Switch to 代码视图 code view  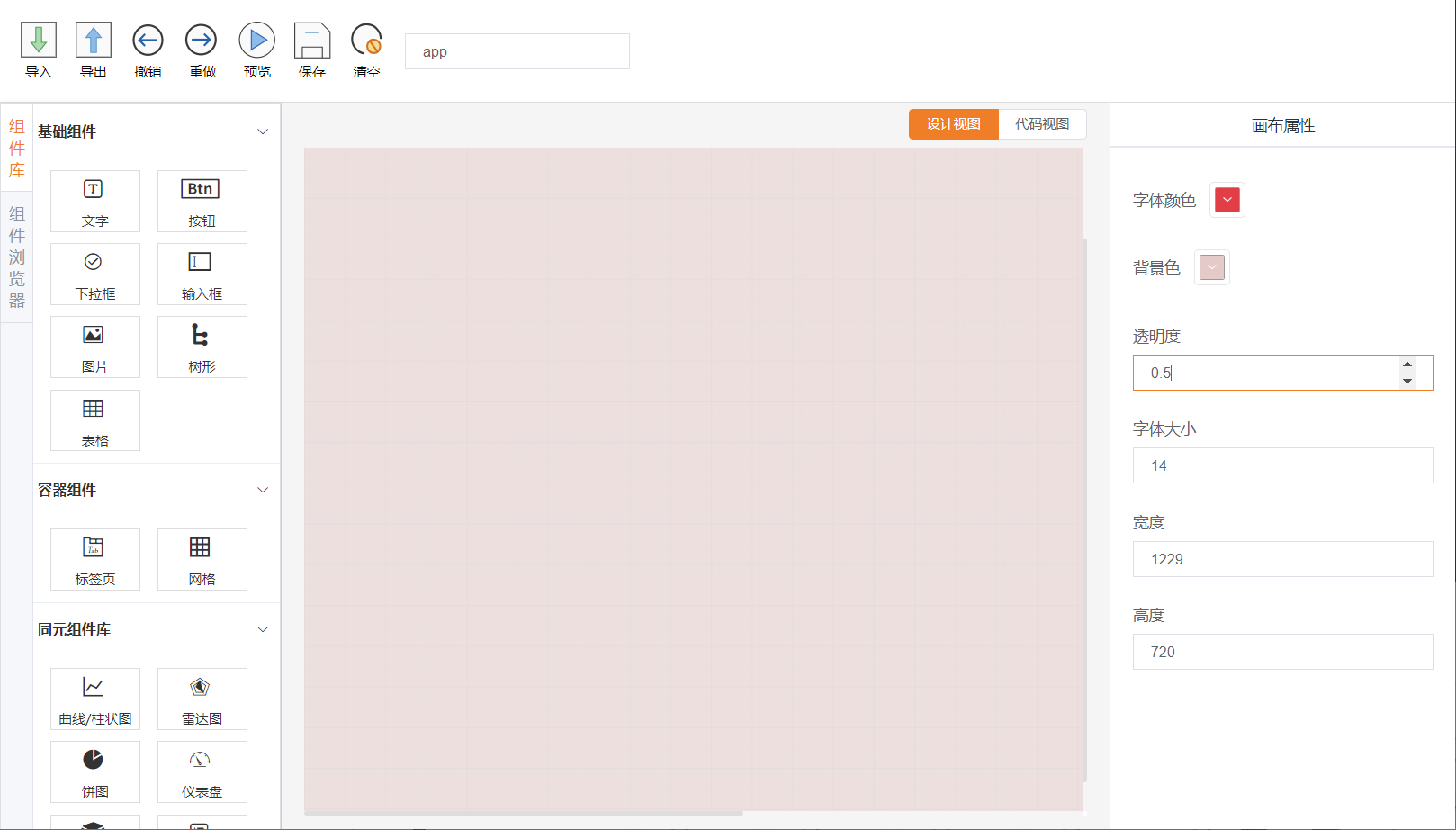[x=1043, y=124]
